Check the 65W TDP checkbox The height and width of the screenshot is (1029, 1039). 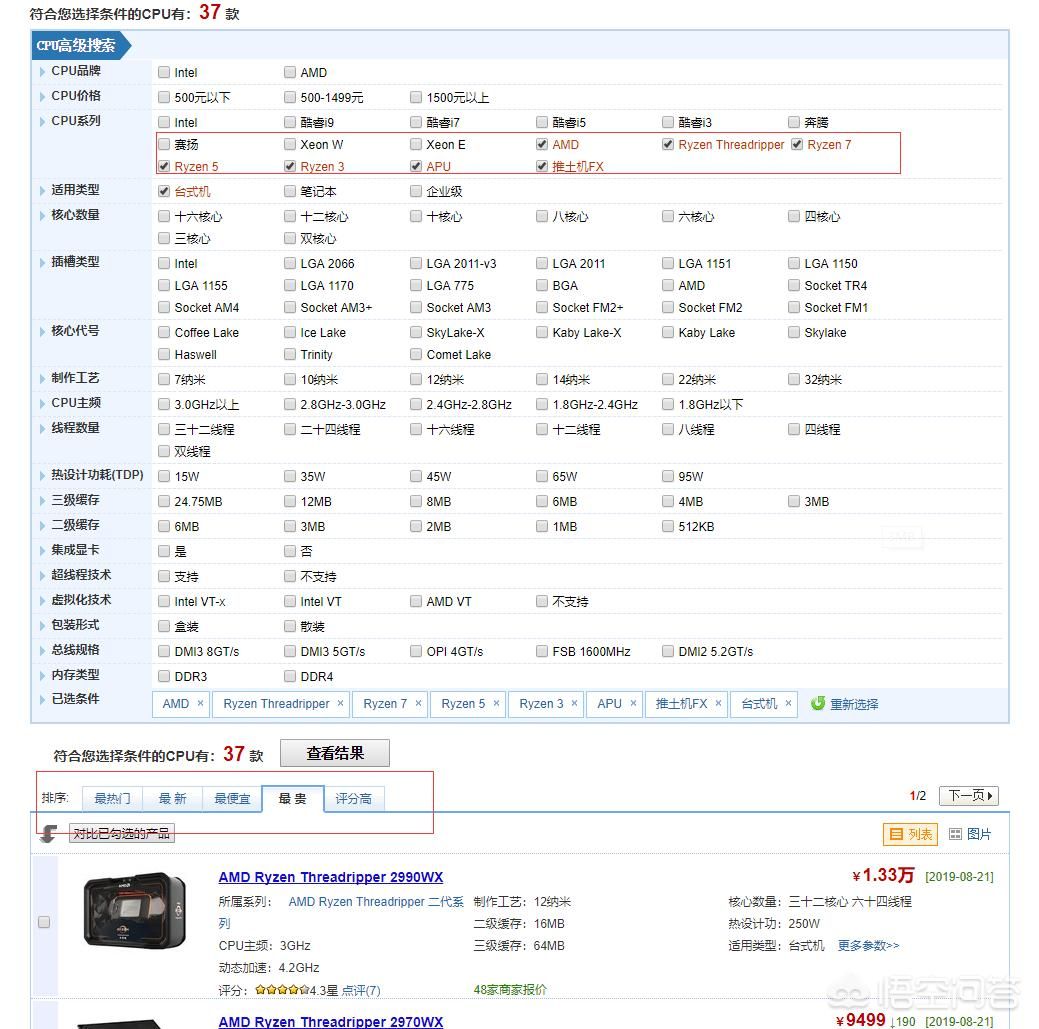pyautogui.click(x=542, y=476)
